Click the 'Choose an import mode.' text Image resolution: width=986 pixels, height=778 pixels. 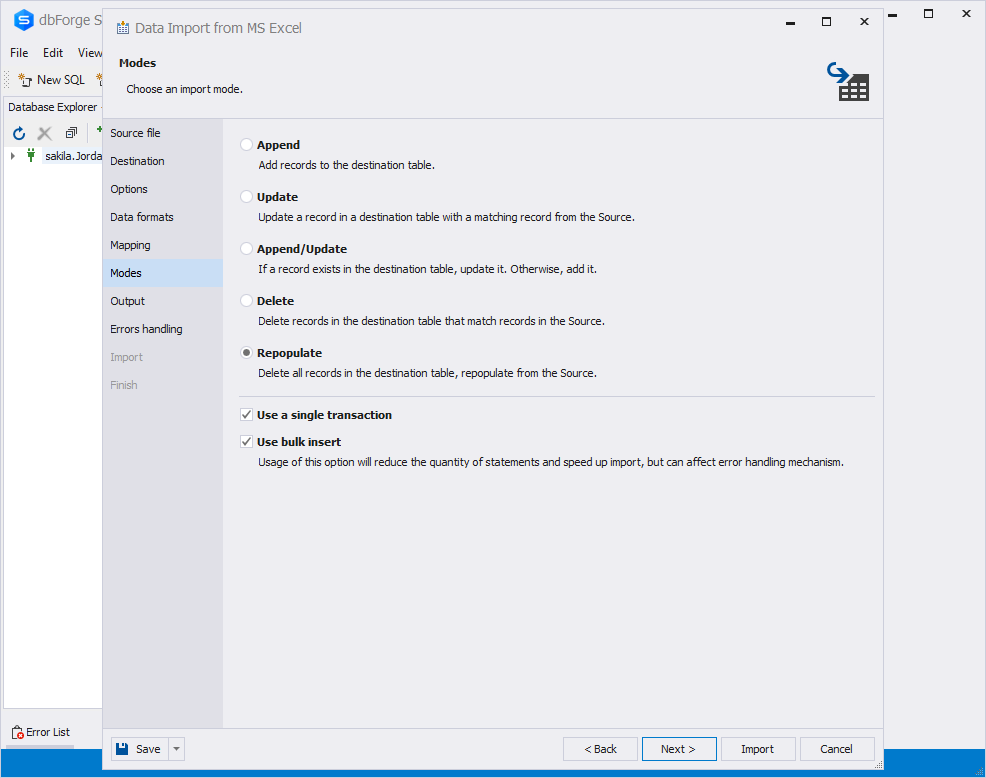click(184, 89)
